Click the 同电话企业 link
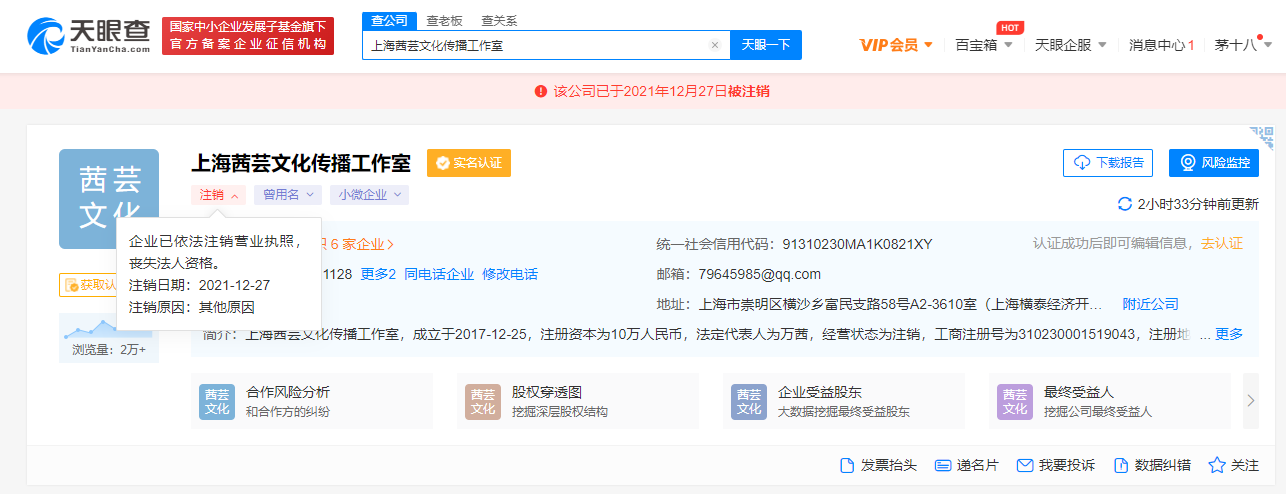Image resolution: width=1286 pixels, height=494 pixels. click(x=439, y=274)
